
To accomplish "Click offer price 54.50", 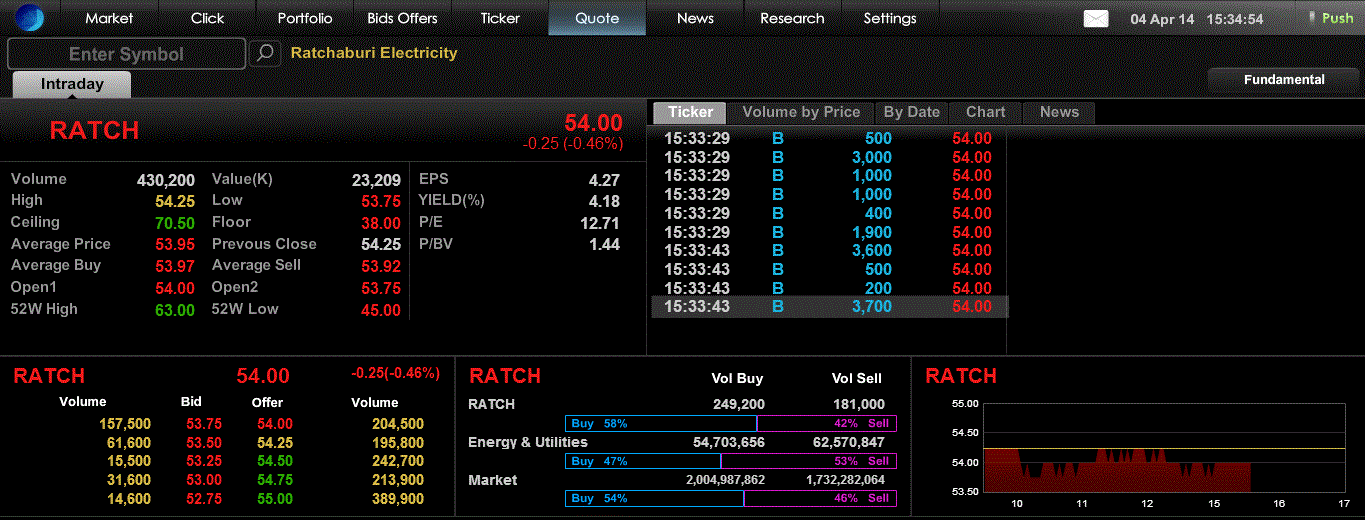I will (274, 461).
